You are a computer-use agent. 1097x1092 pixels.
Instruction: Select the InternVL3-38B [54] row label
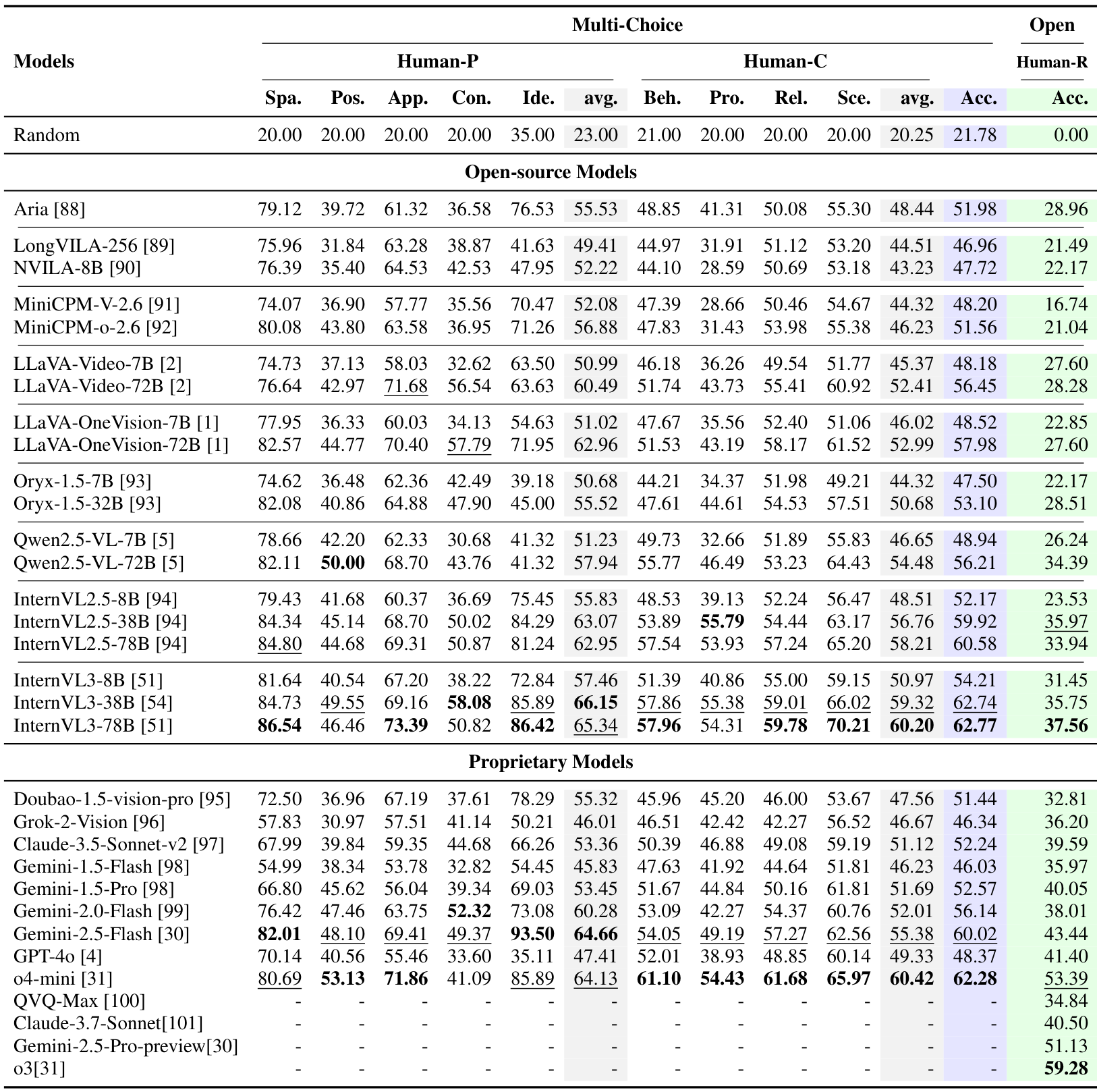pos(92,703)
